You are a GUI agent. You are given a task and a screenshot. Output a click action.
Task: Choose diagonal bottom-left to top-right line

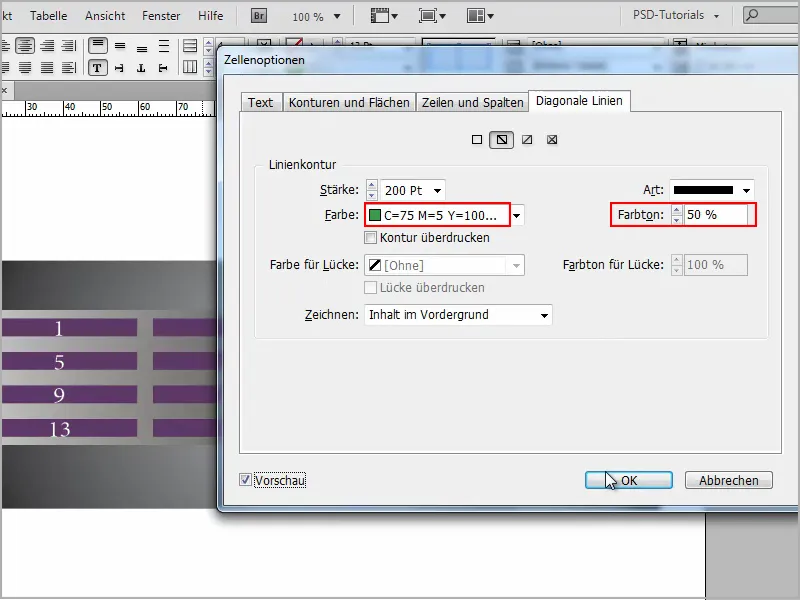point(527,140)
